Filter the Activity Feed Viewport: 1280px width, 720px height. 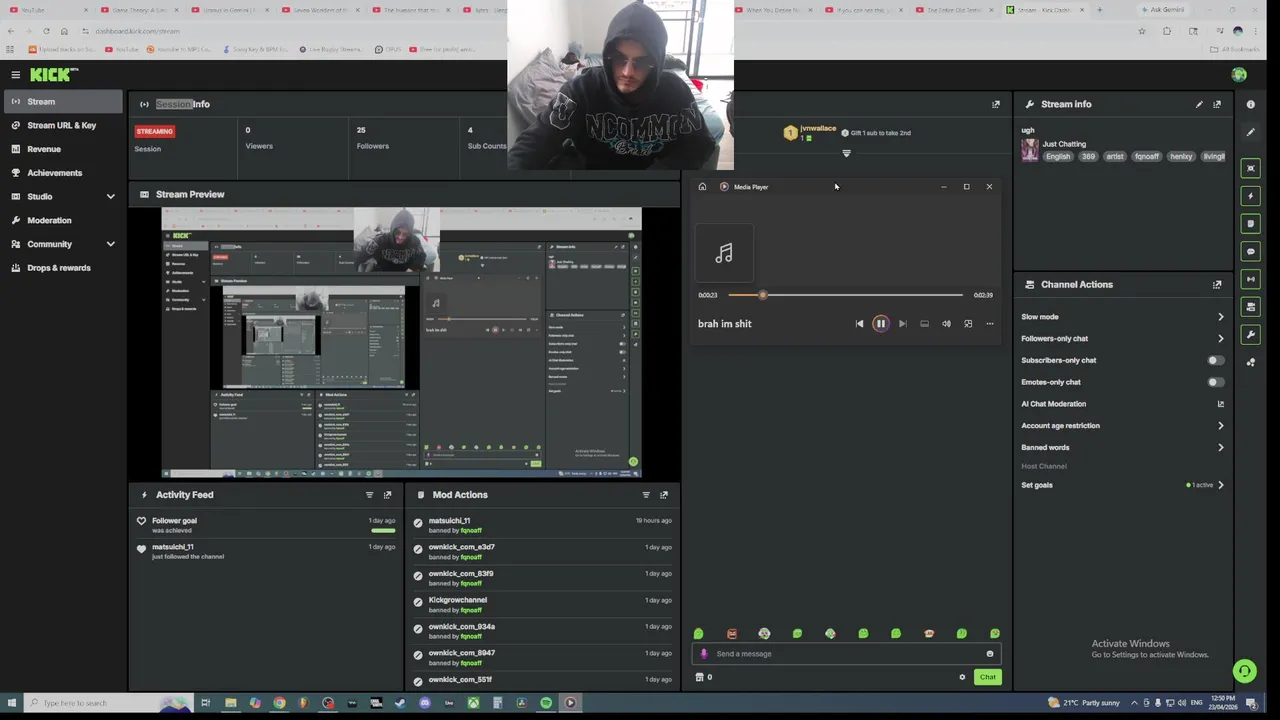click(x=369, y=495)
